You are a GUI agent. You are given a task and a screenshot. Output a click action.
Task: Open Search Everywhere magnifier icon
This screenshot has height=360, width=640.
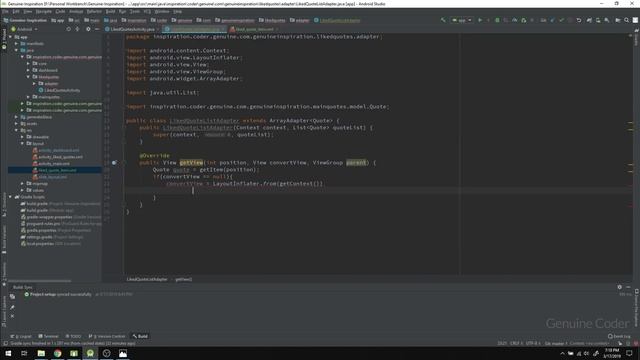click(627, 20)
